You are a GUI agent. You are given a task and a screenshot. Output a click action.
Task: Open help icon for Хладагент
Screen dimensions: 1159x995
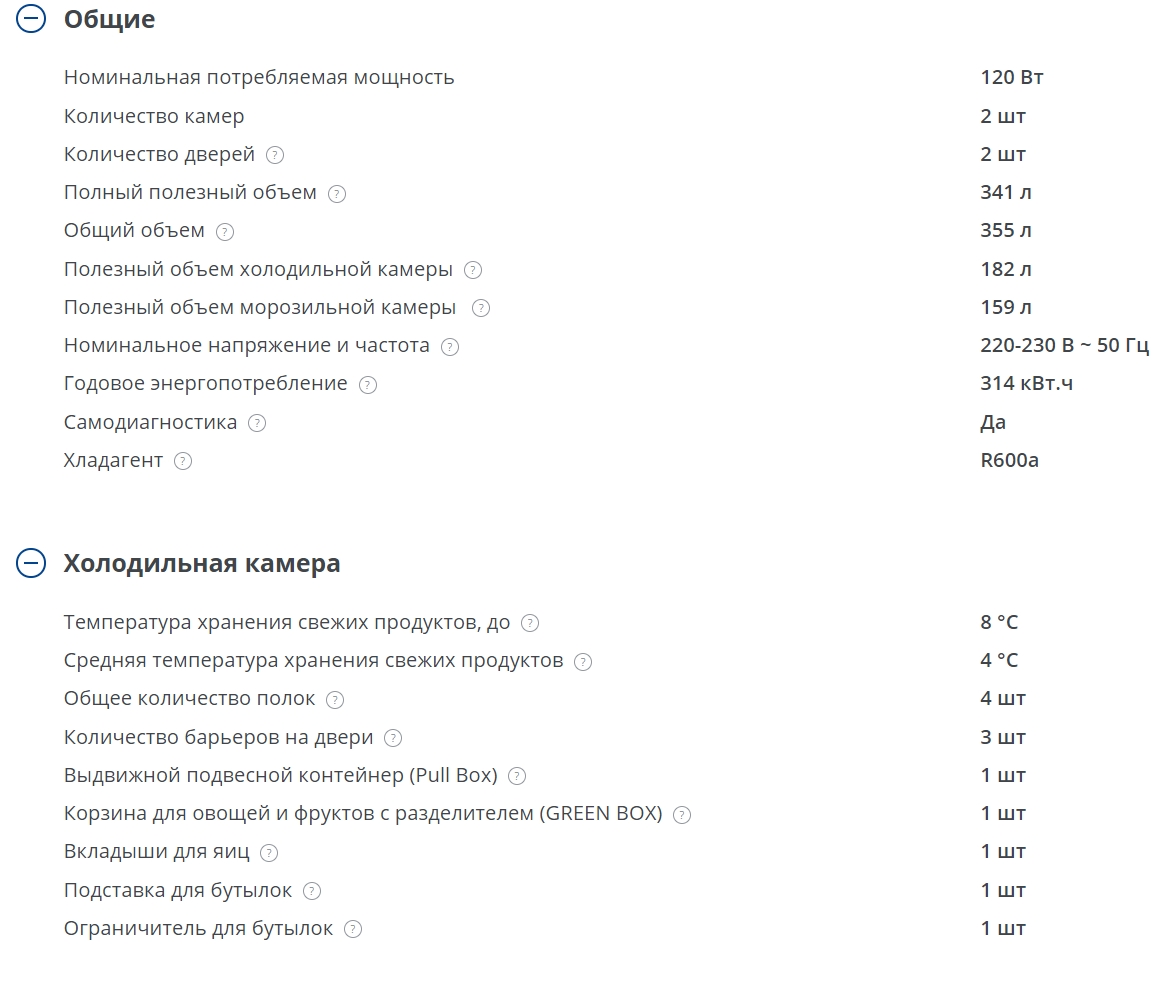point(182,461)
